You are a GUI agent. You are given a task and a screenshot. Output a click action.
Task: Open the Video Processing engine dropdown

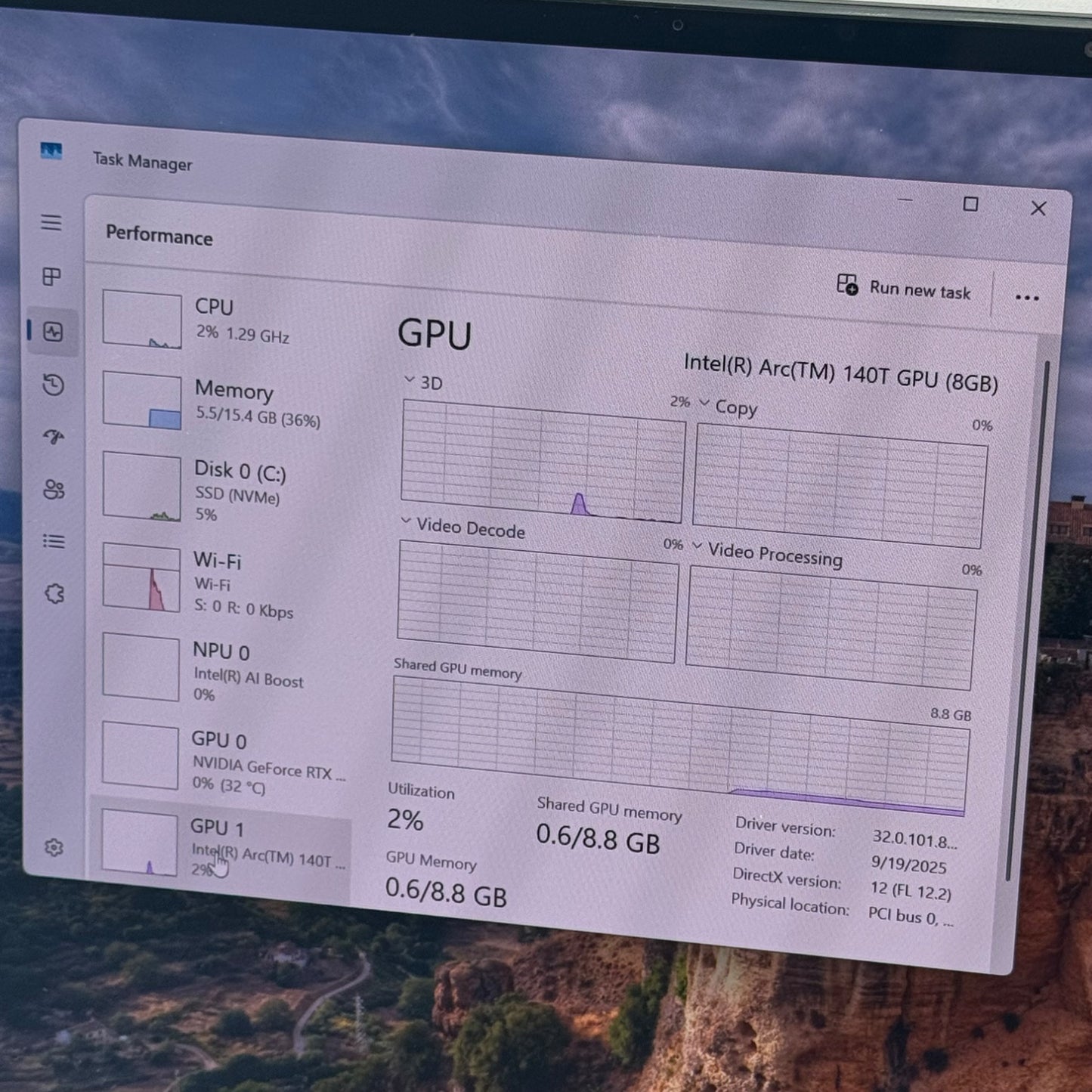697,546
